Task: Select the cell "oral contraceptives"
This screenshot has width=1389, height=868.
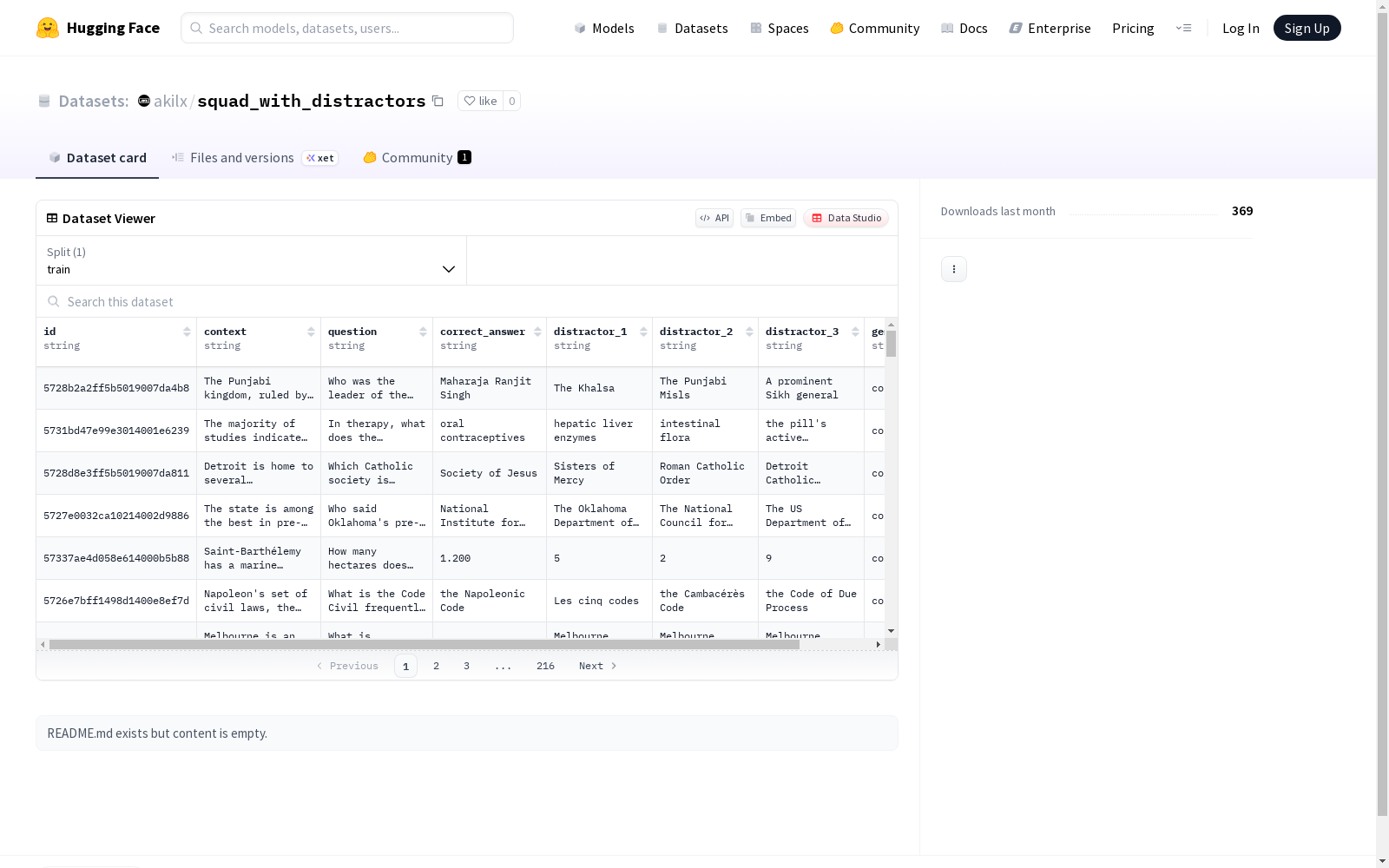Action: coord(490,431)
